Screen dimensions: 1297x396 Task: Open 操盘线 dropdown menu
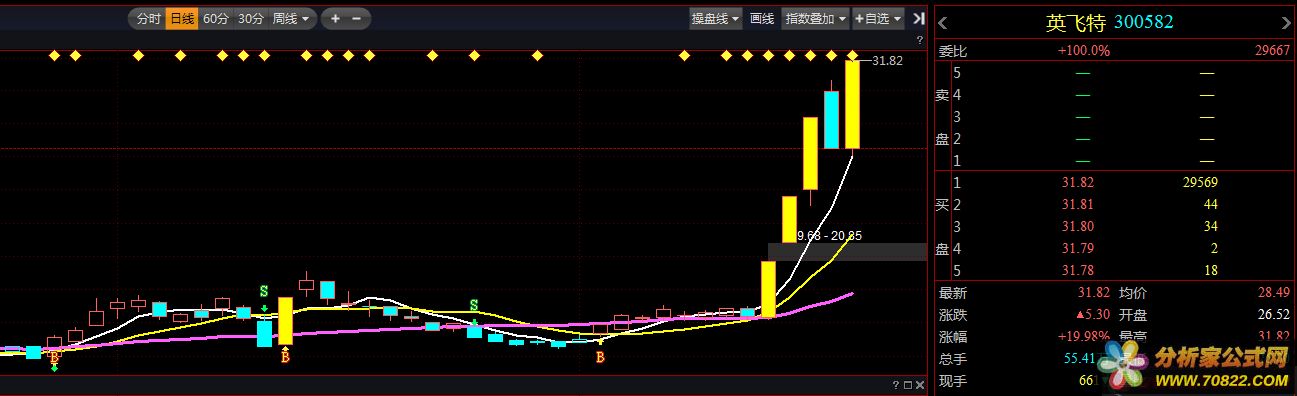pos(716,18)
